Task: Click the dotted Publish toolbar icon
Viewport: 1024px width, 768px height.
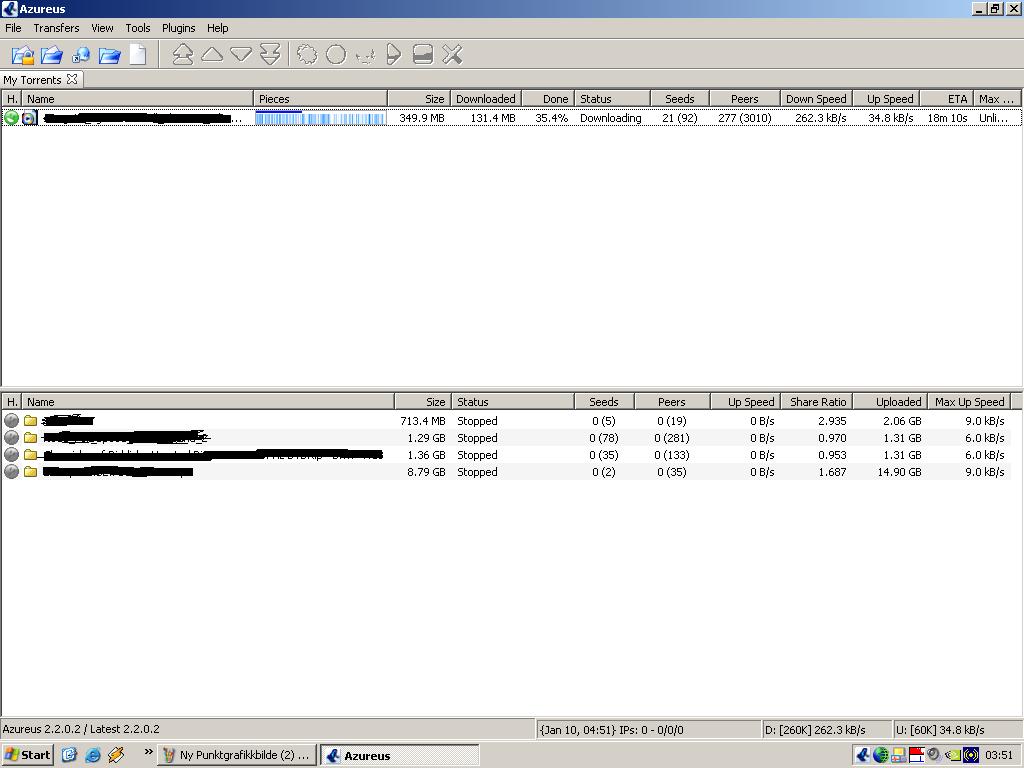Action: [365, 56]
